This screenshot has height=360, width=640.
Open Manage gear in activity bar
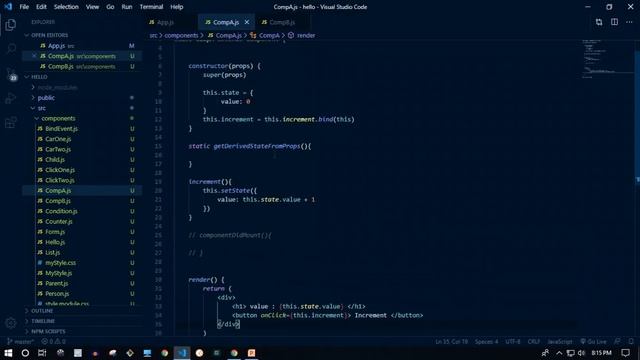pos(11,323)
